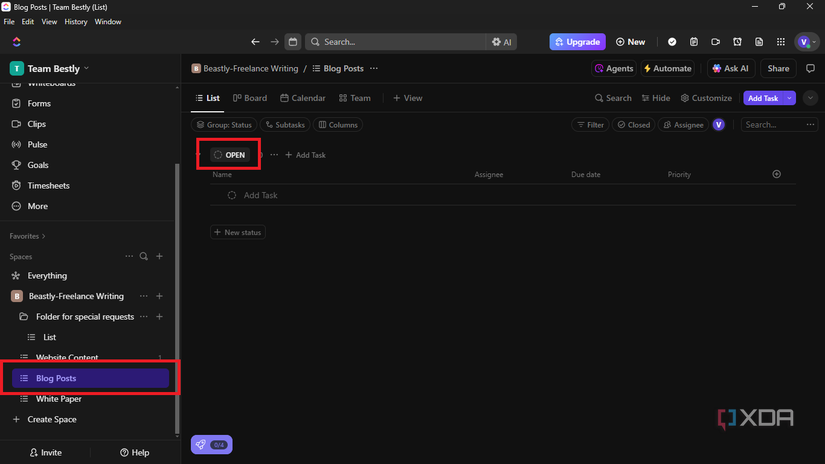Image resolution: width=825 pixels, height=464 pixels.
Task: Open the reminder alarm clock icon
Action: [737, 42]
